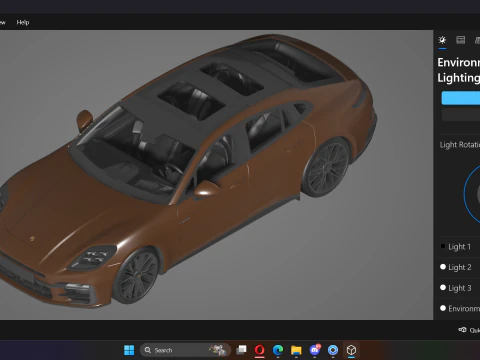Screen dimensions: 480x360
Task: Open the Light 3 color swatch
Action: [x=443, y=287]
